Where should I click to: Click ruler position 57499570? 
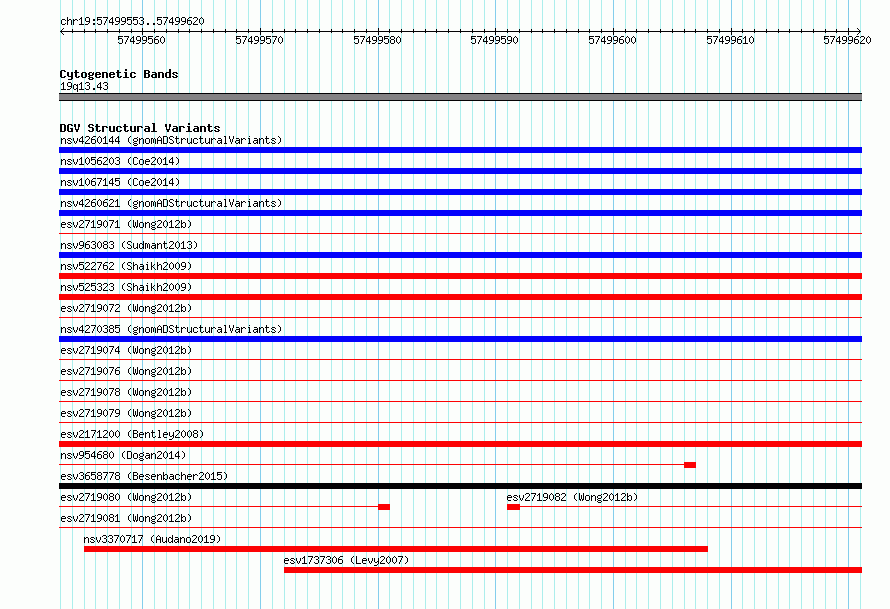pyautogui.click(x=259, y=40)
